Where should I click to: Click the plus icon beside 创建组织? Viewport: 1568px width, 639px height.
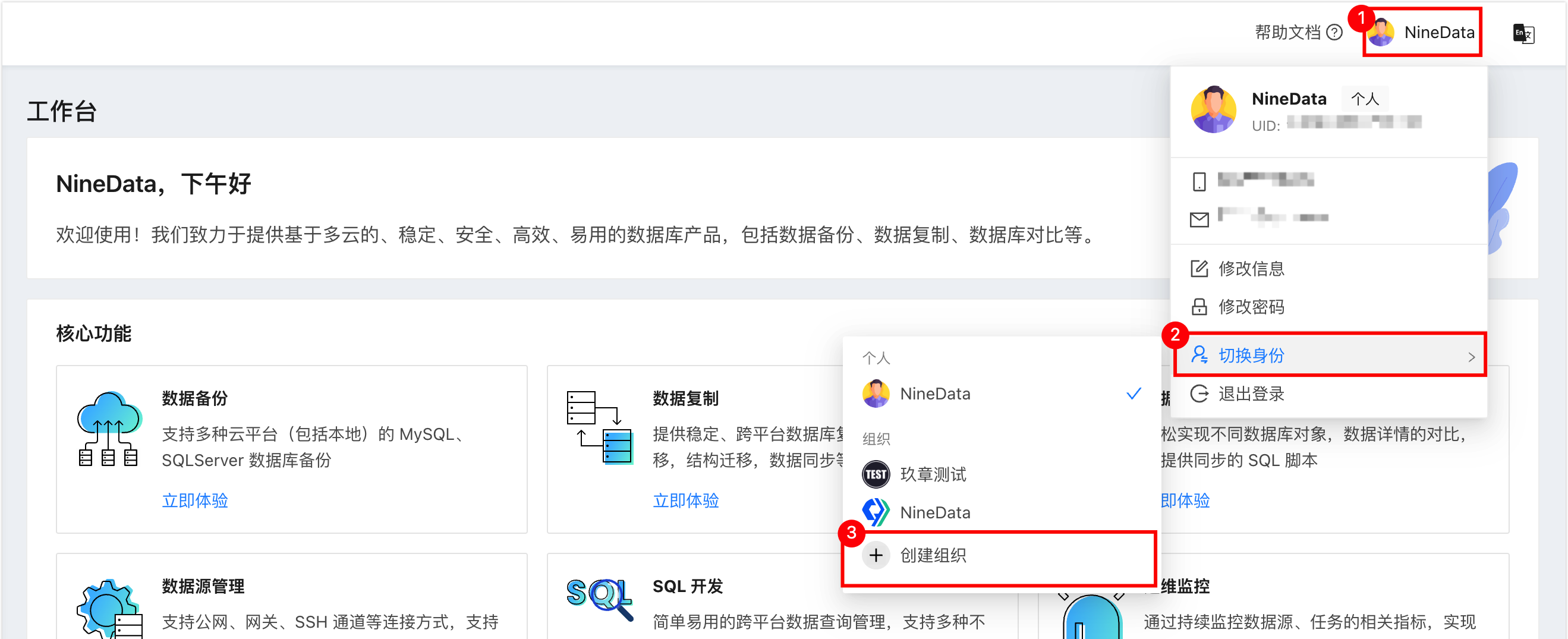pos(876,555)
